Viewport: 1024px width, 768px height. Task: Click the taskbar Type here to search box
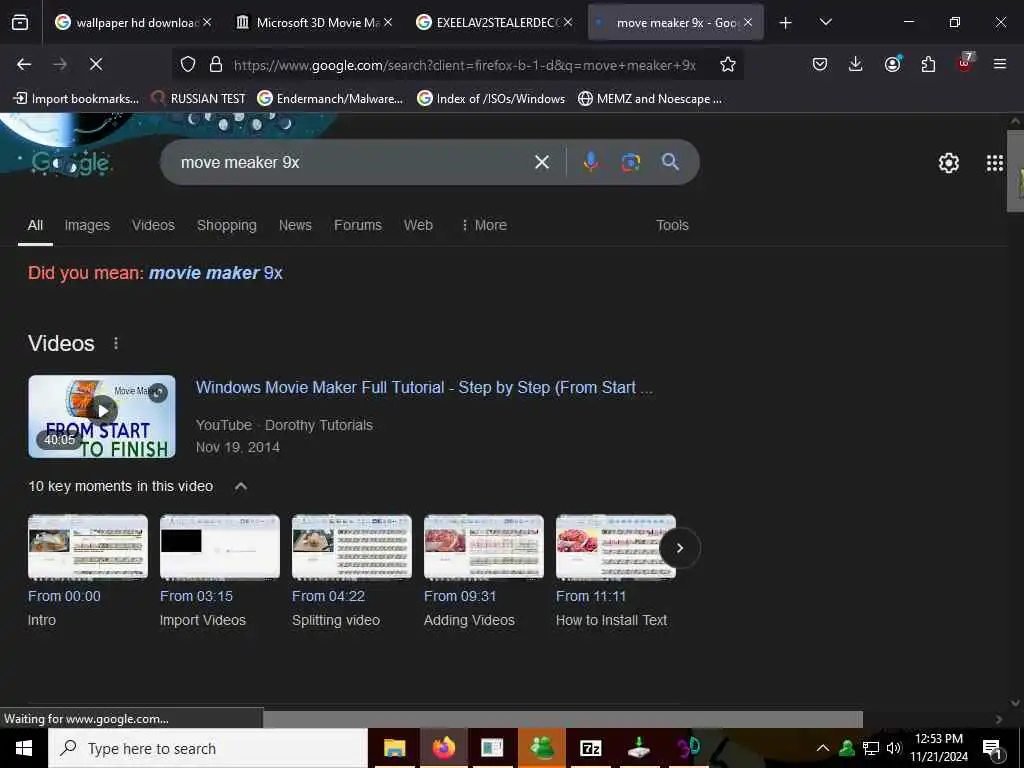coord(208,748)
